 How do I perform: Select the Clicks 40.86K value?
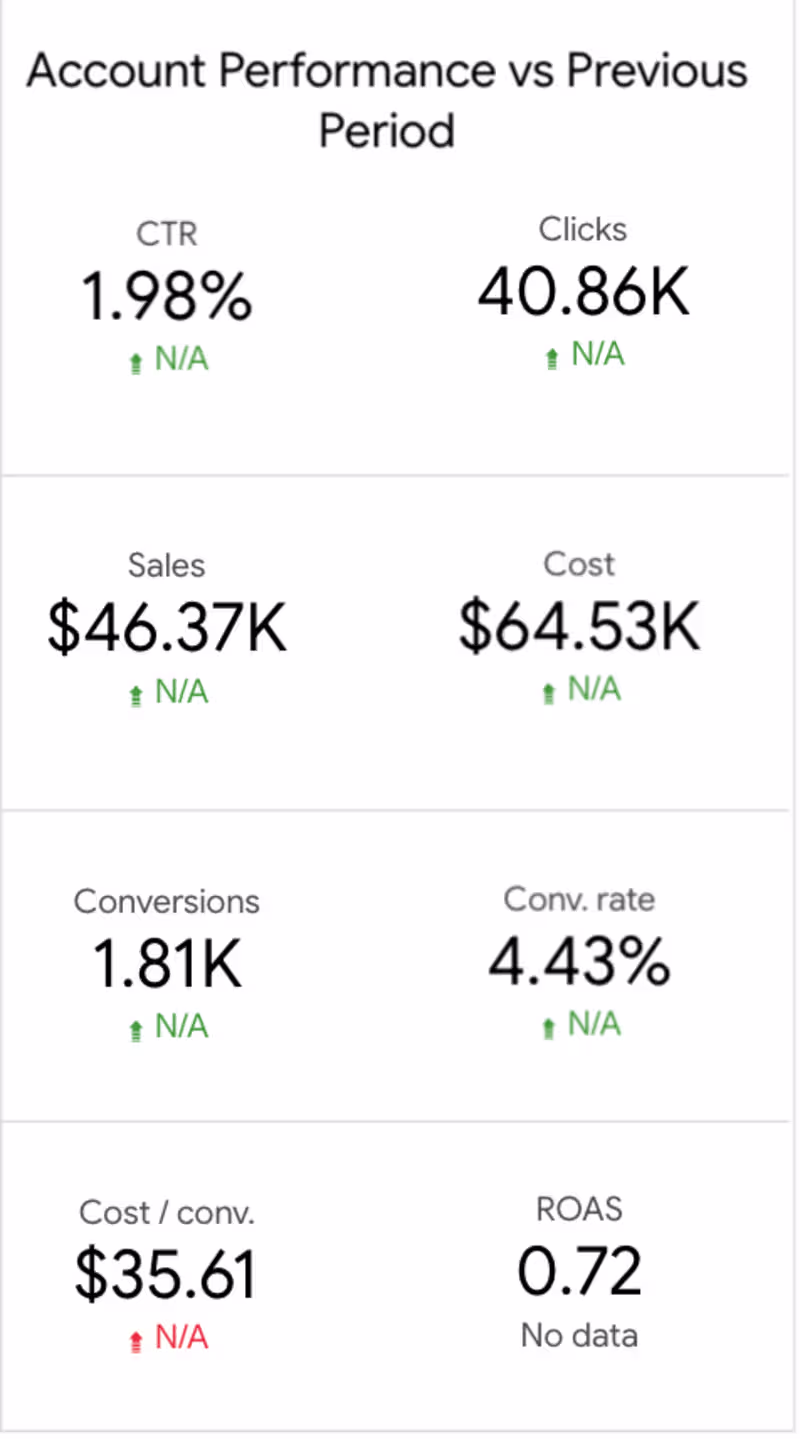583,293
